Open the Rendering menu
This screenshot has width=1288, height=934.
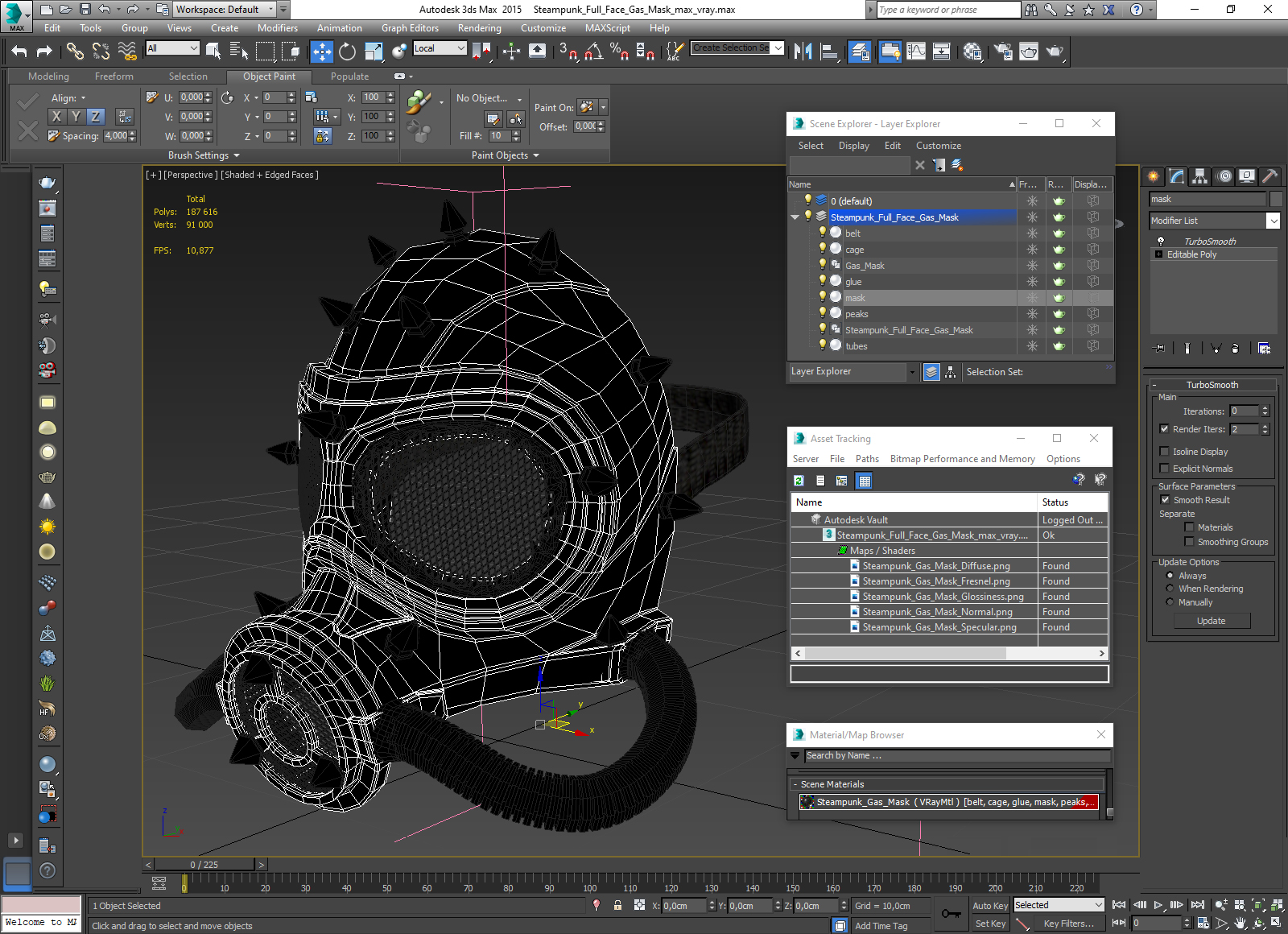(x=479, y=28)
